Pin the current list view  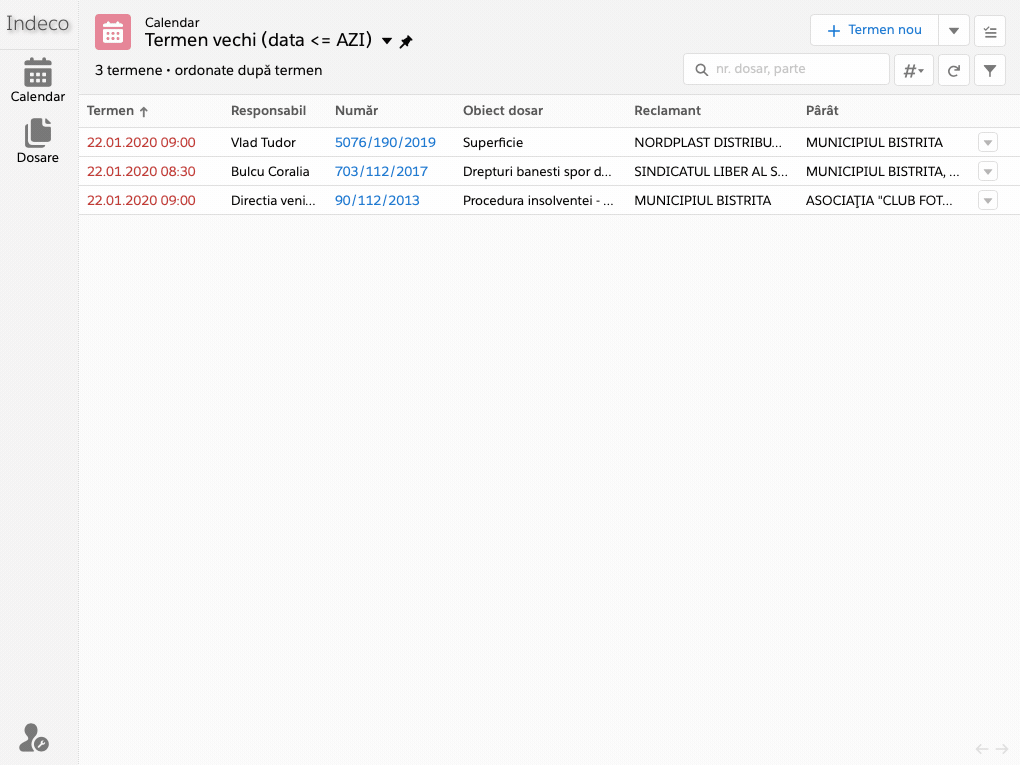tap(406, 42)
